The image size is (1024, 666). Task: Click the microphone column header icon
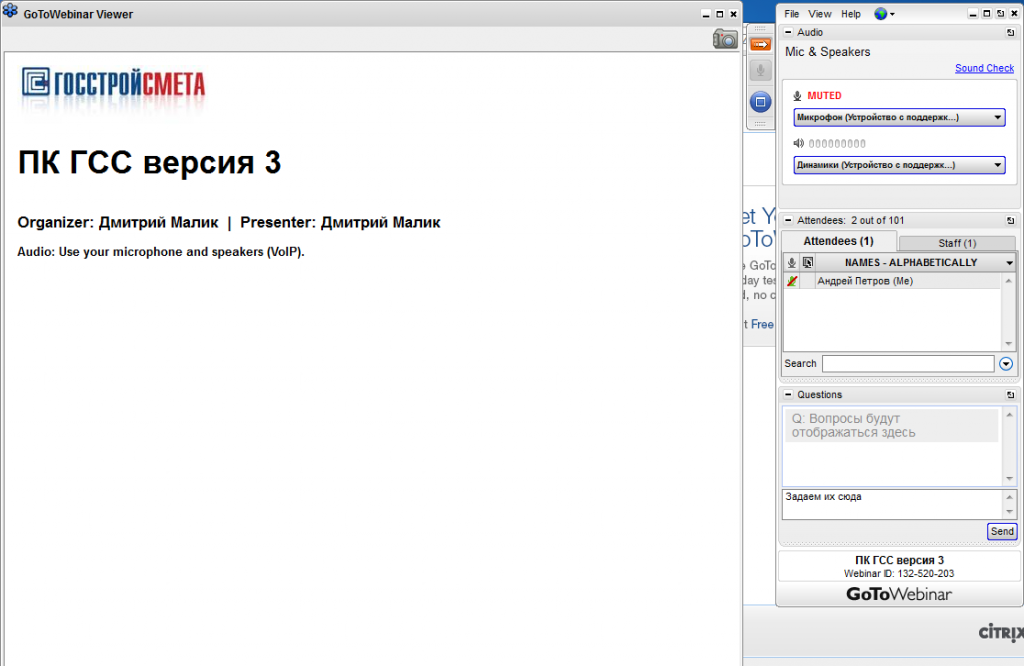pyautogui.click(x=792, y=262)
